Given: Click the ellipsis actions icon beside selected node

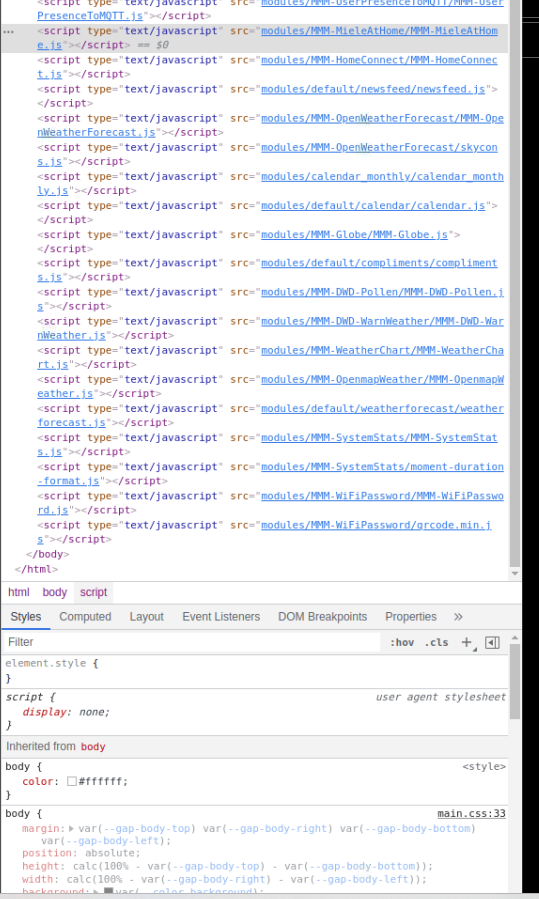Looking at the screenshot, I should (x=8, y=32).
